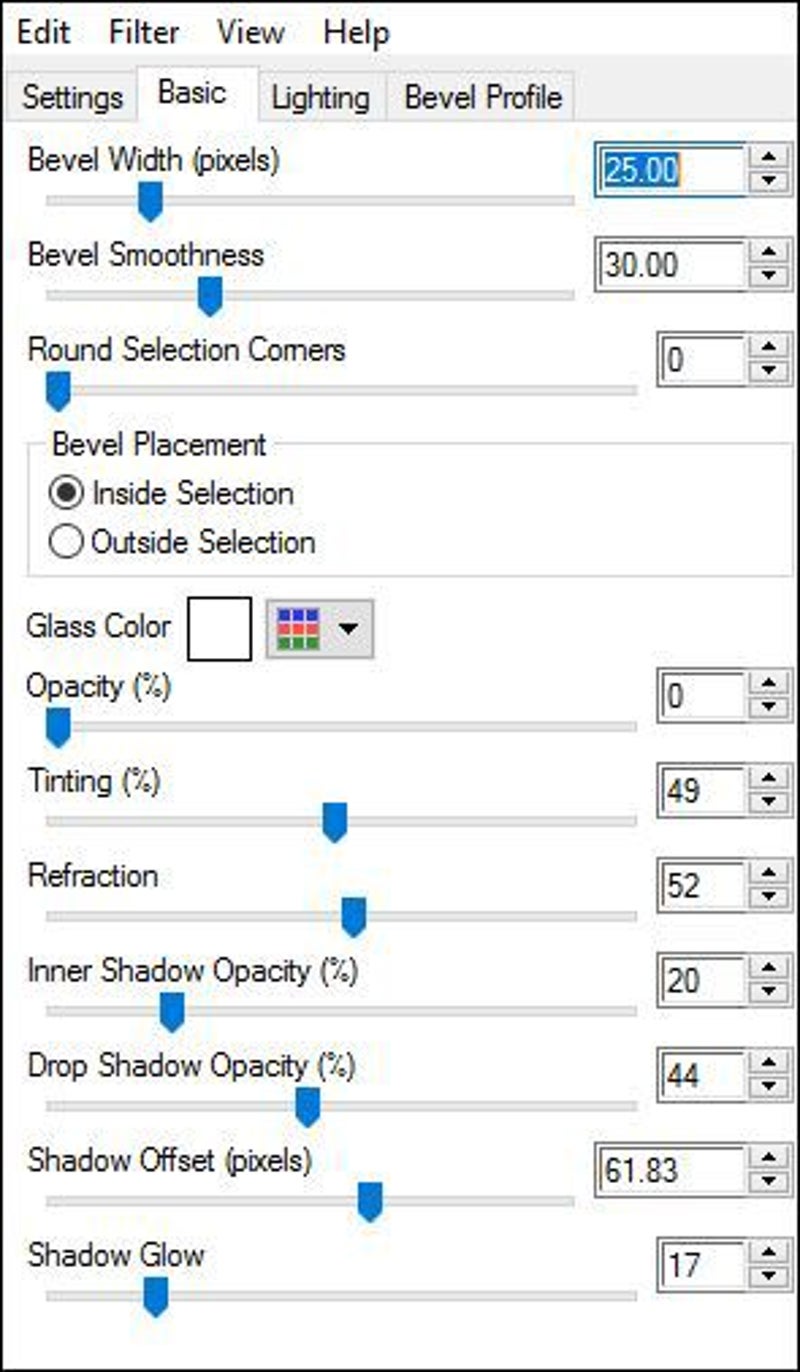800x1372 pixels.
Task: Switch to the Bevel Profile tab
Action: (483, 98)
